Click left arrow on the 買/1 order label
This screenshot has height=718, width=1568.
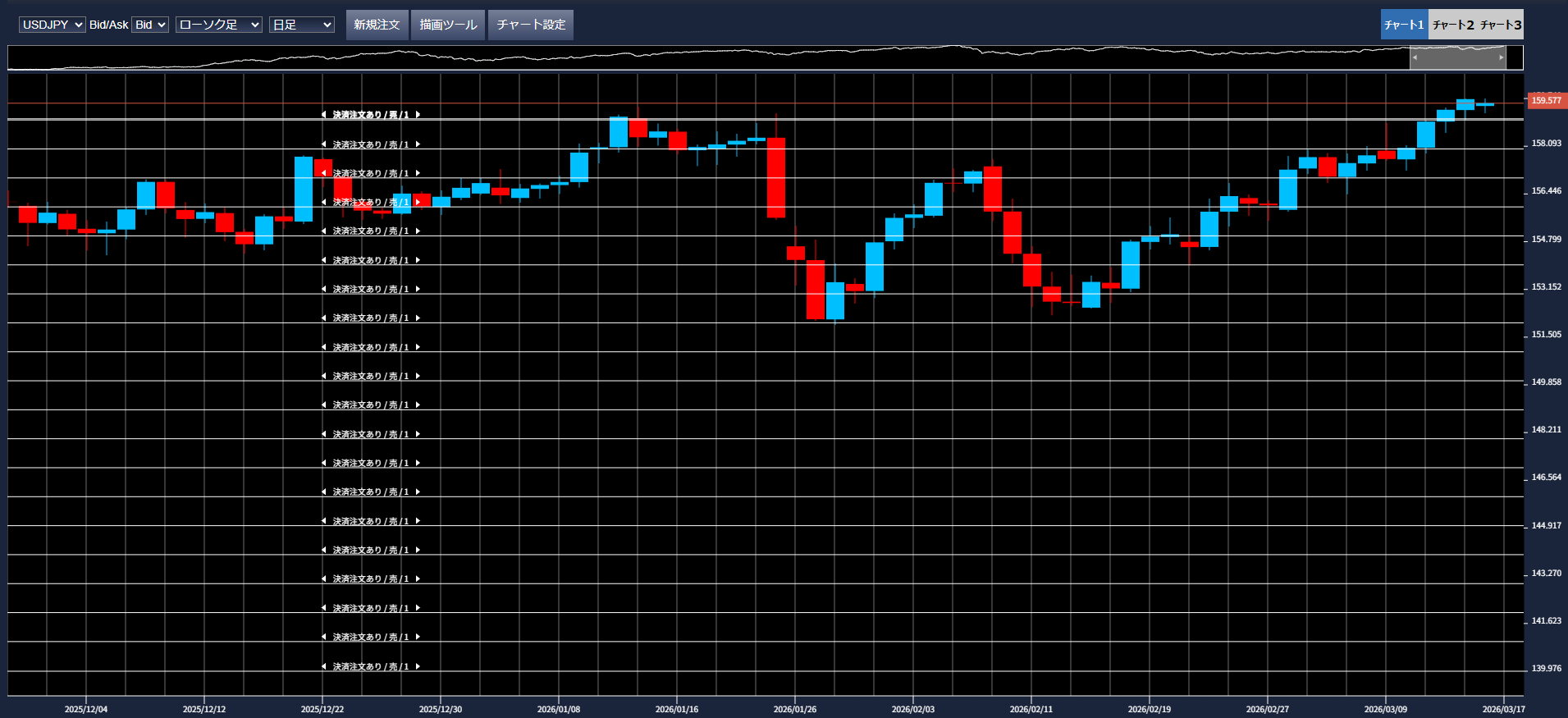tap(324, 115)
